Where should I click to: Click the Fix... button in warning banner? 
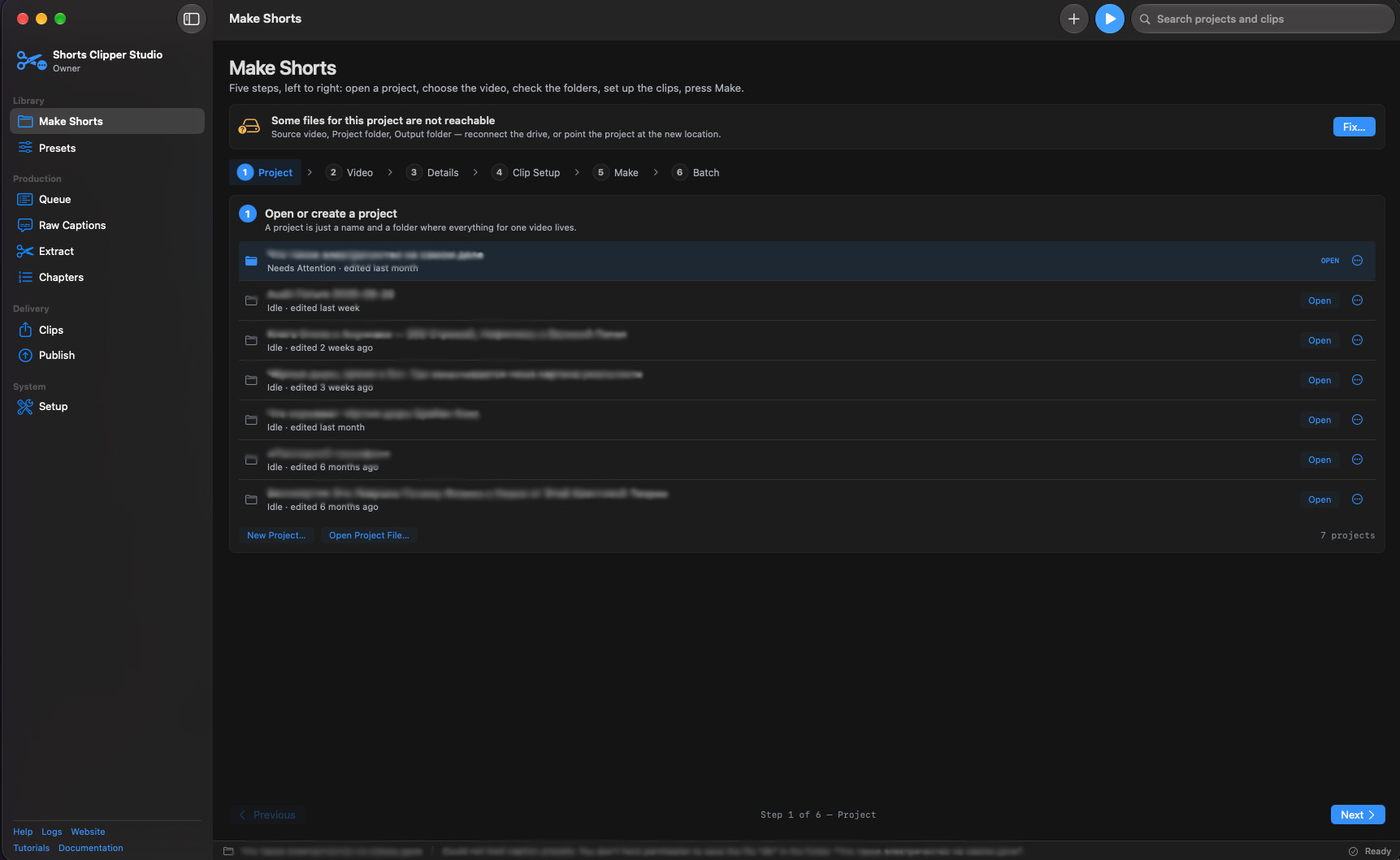[1354, 127]
